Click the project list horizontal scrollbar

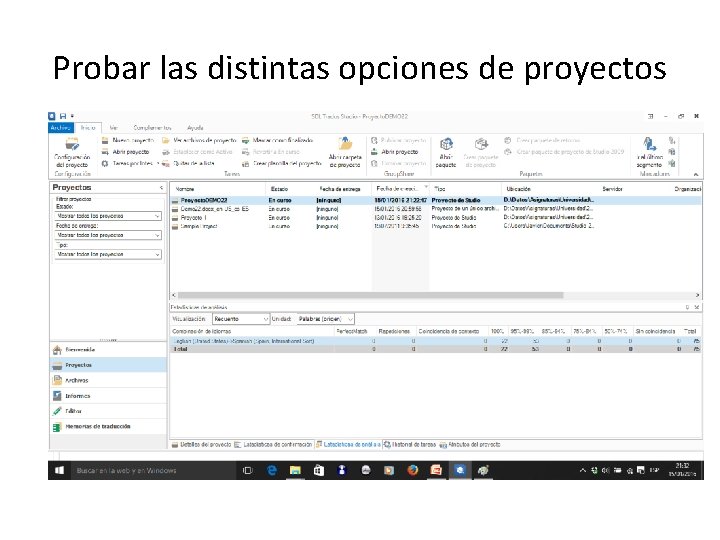370,295
